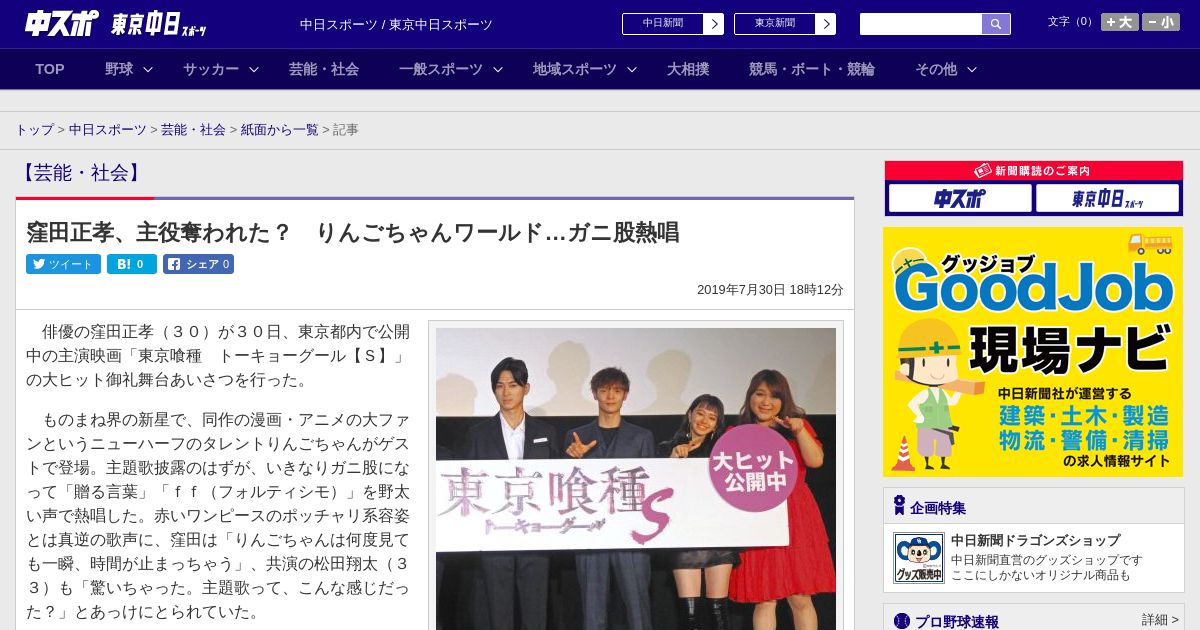Click the 東京中日スポーツ logo in header
This screenshot has width=1200, height=630.
[159, 24]
